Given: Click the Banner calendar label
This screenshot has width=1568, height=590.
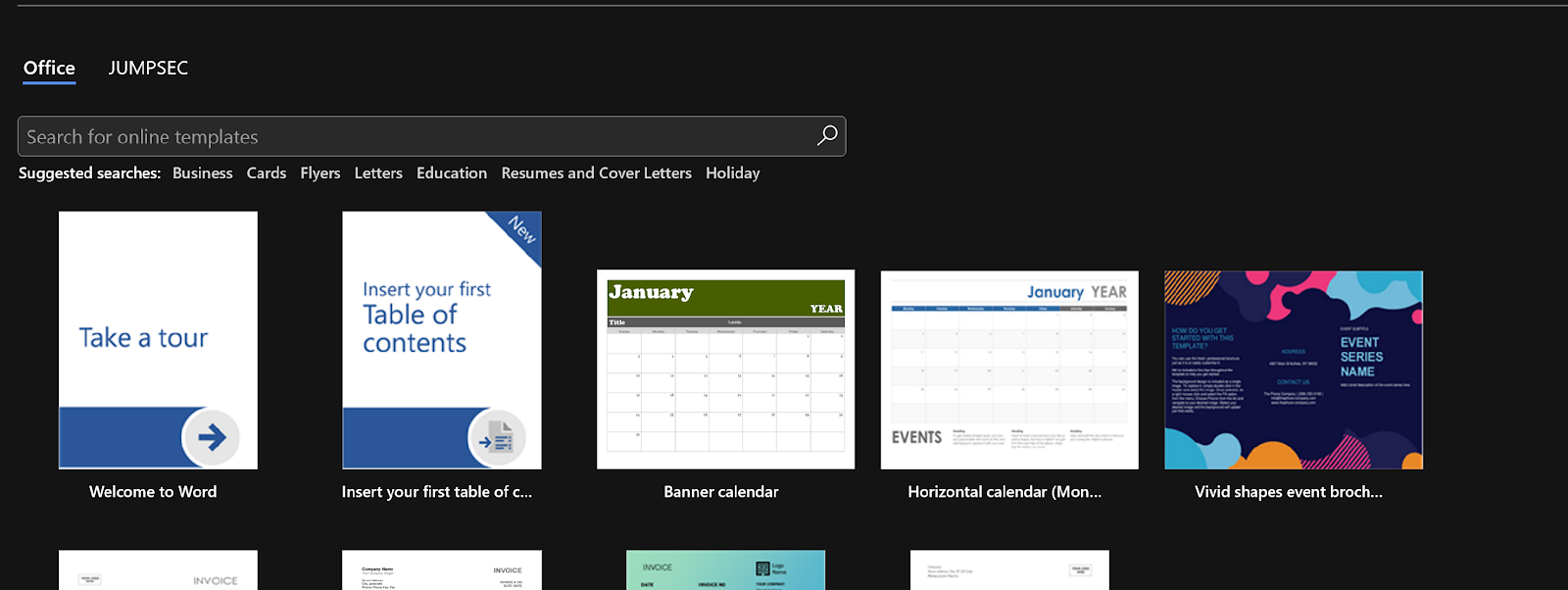Looking at the screenshot, I should [x=721, y=492].
